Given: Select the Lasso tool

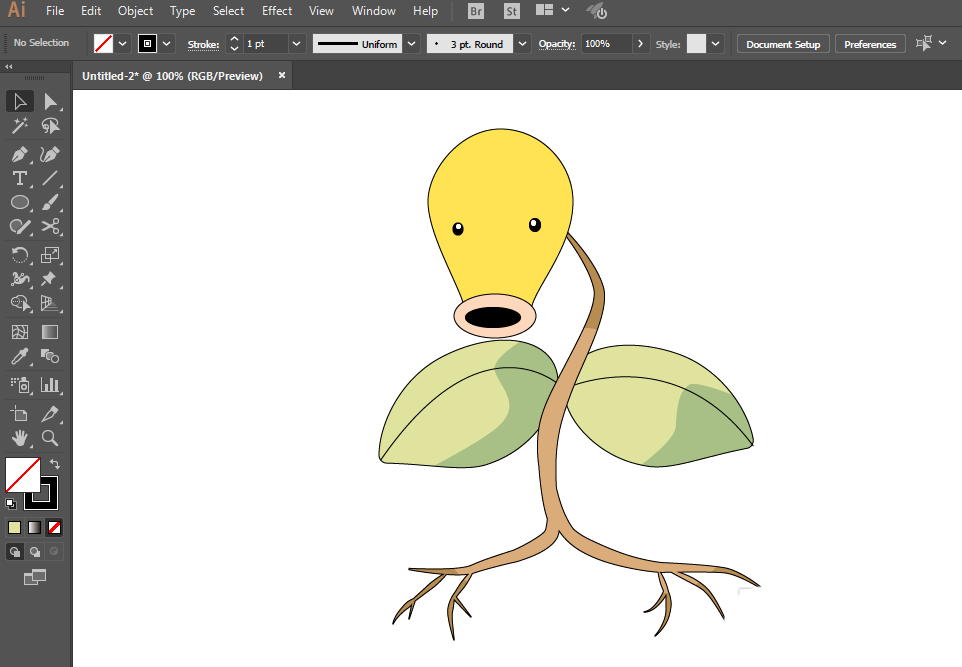Looking at the screenshot, I should (x=50, y=126).
